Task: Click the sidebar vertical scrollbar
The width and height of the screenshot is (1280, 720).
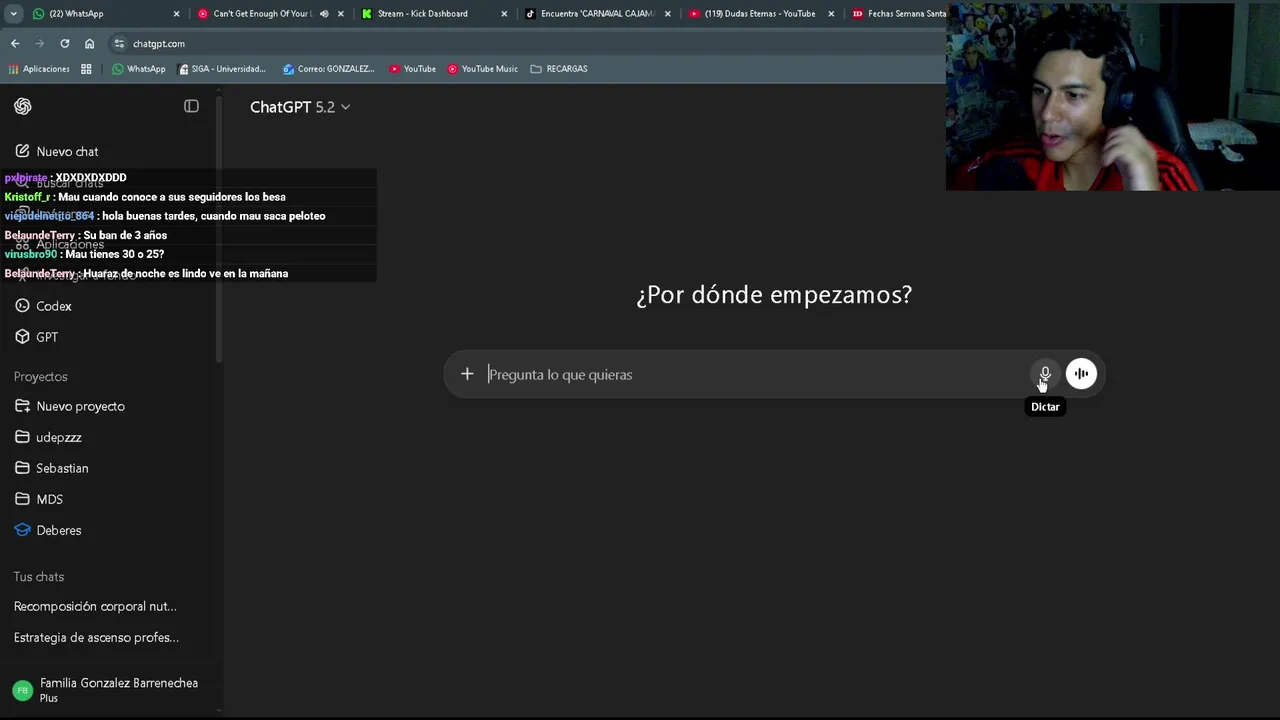Action: 219,230
